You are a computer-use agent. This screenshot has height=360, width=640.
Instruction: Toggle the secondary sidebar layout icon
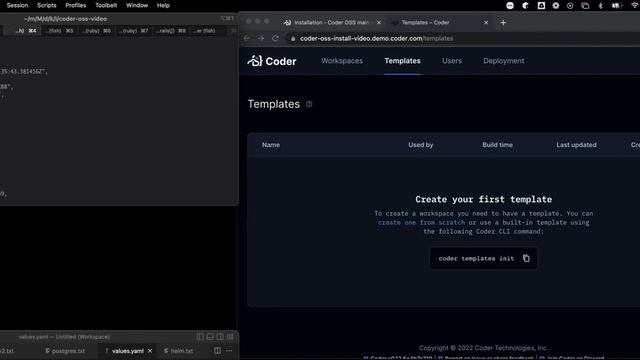pos(220,337)
